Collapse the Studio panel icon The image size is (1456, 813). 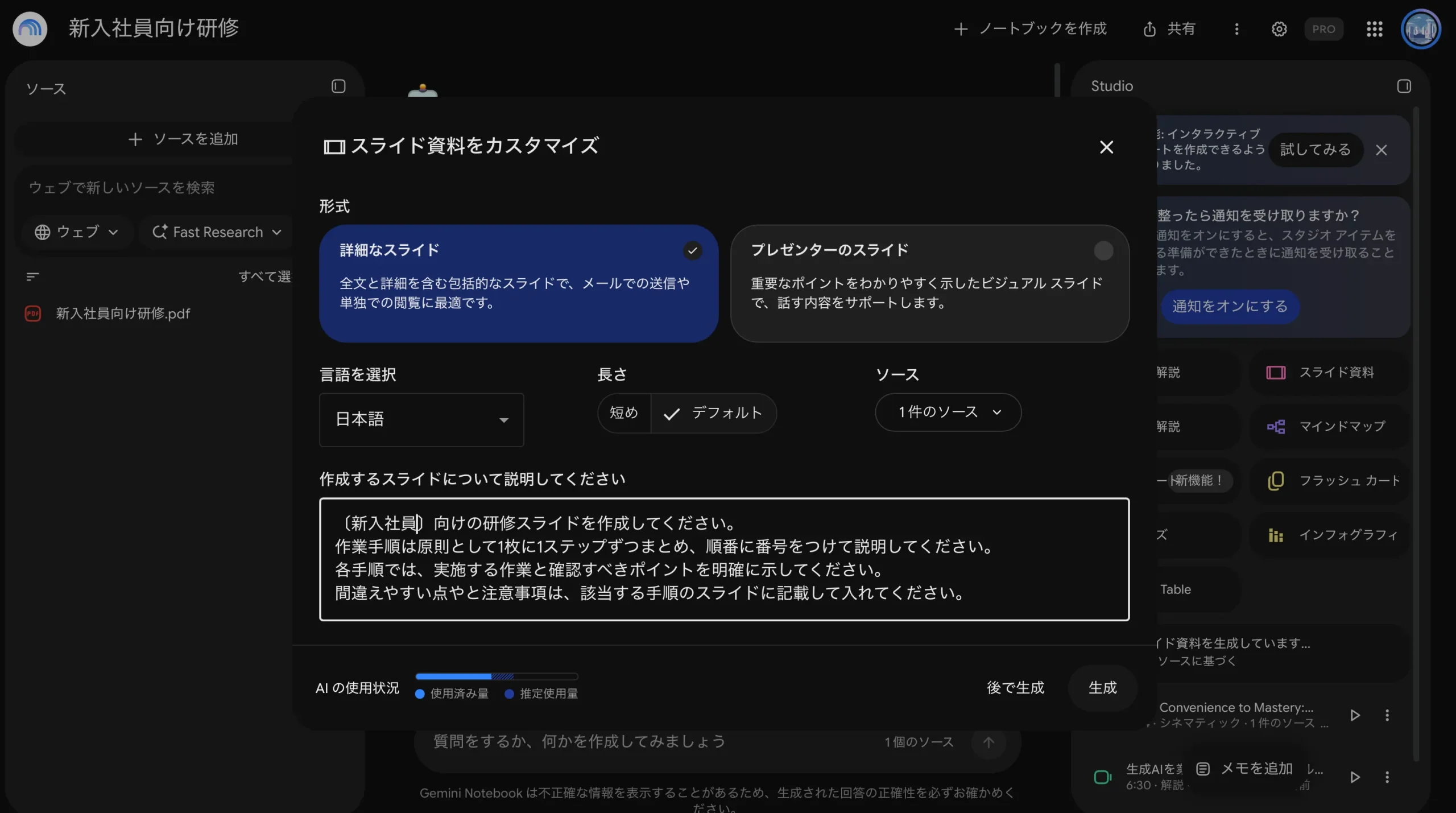(x=1404, y=86)
